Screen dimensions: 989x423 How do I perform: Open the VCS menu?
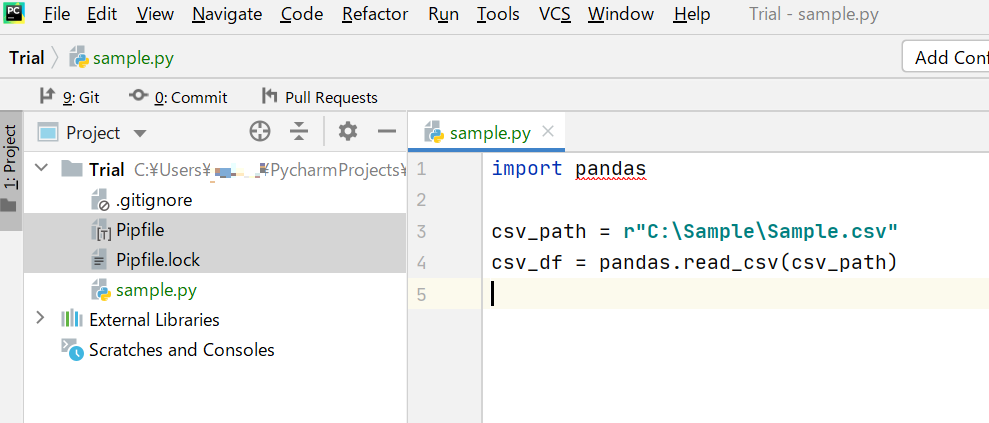555,14
